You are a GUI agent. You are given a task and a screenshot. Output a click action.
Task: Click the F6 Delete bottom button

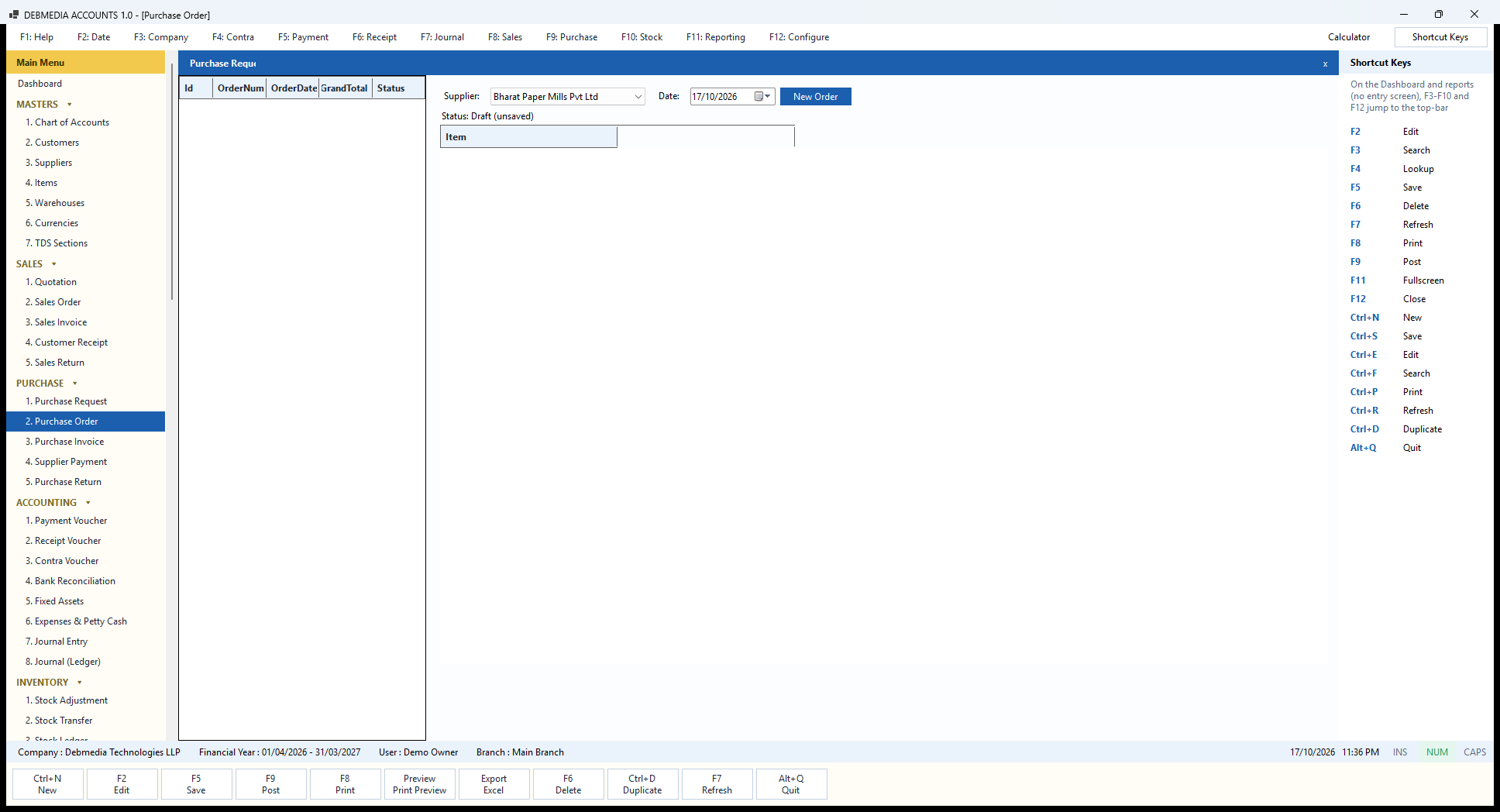click(568, 784)
